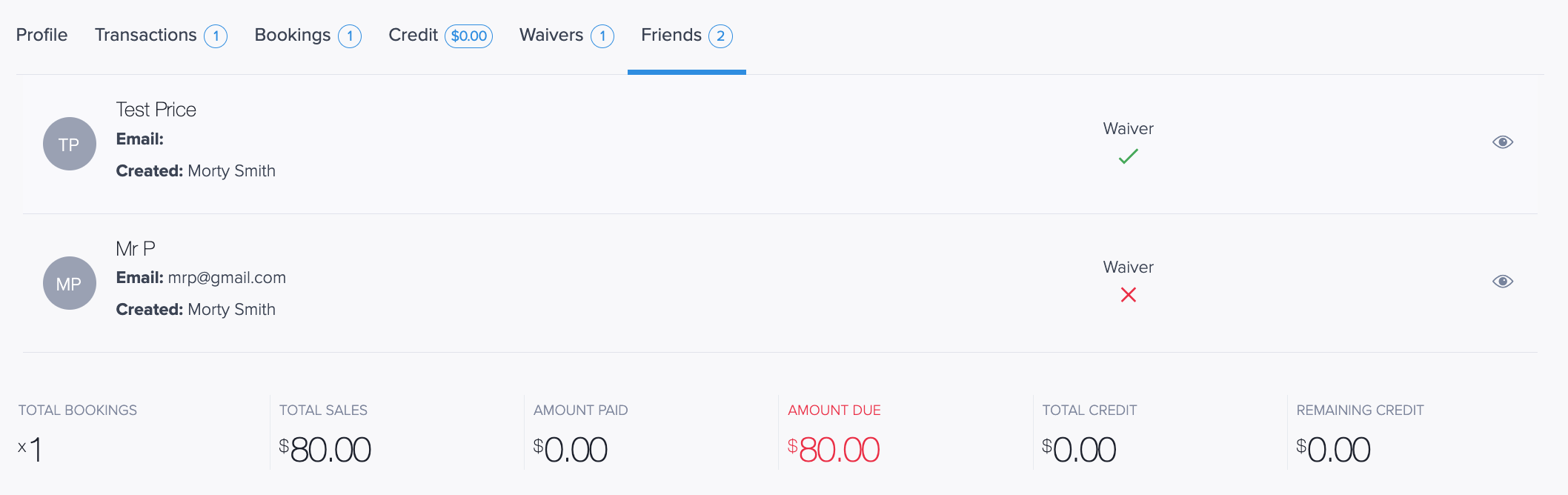Click the green waiver checkmark for Test Price
Image resolution: width=1568 pixels, height=495 pixels.
[1128, 156]
